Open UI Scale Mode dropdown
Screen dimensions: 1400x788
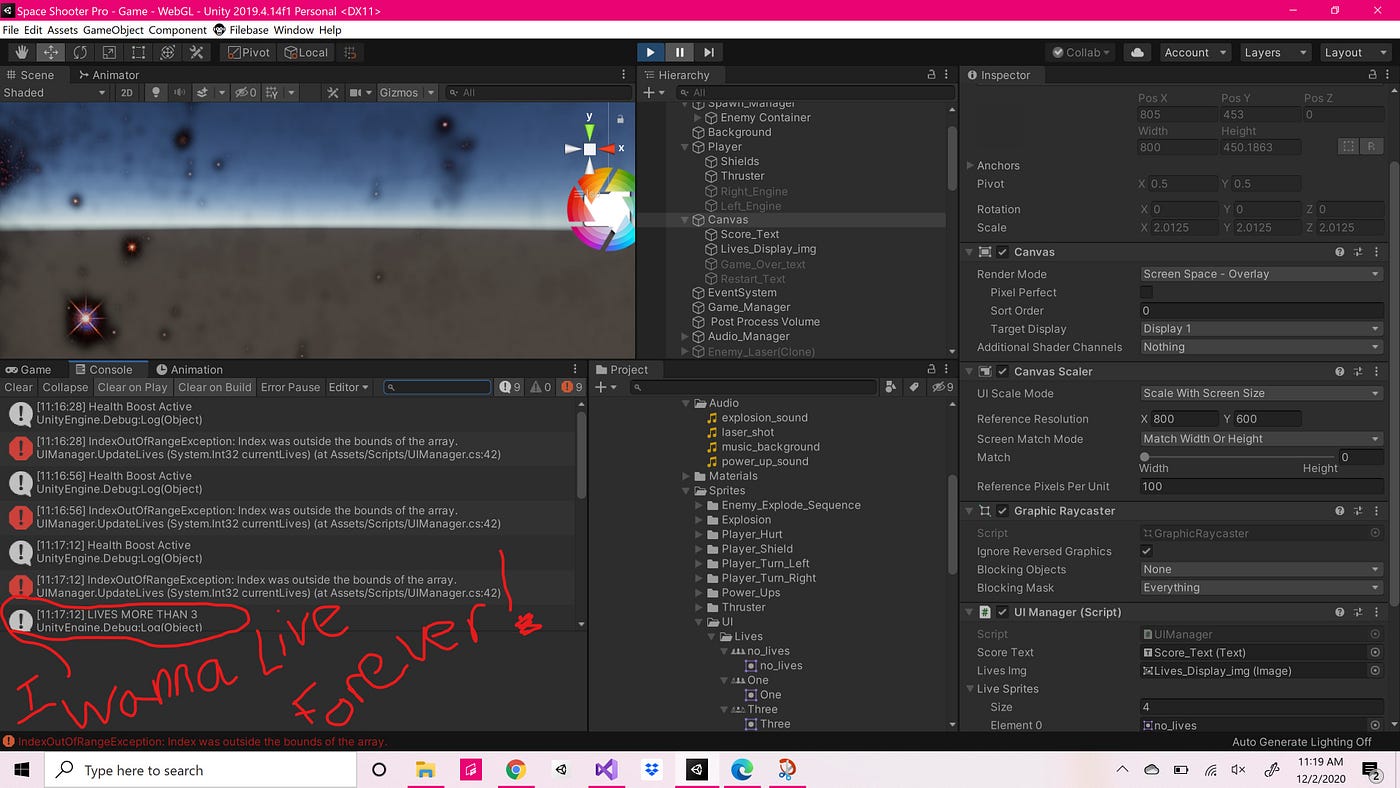tap(1261, 393)
